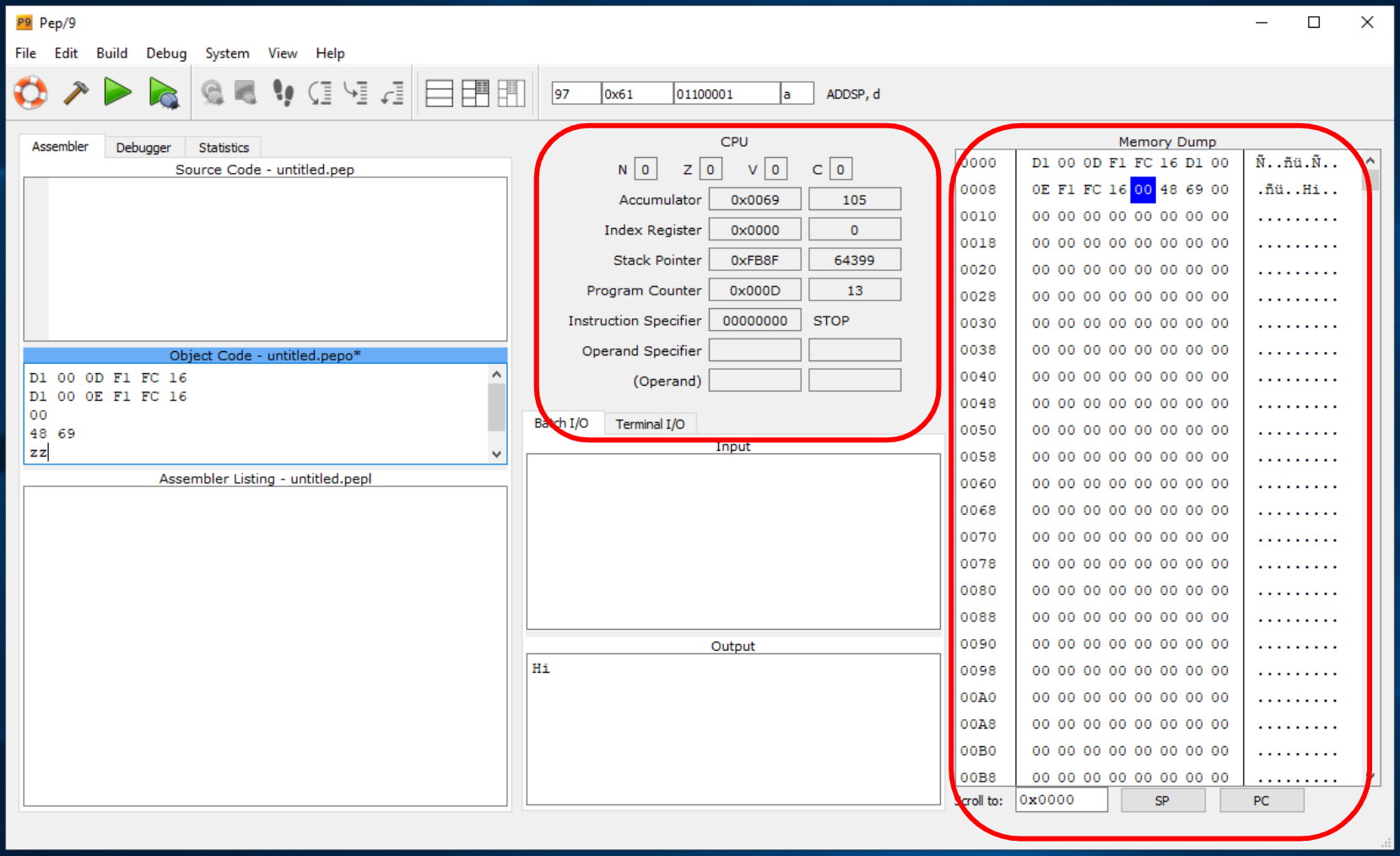Open the Terminal I/O tab
Image resolution: width=1400 pixels, height=856 pixels.
pyautogui.click(x=650, y=424)
